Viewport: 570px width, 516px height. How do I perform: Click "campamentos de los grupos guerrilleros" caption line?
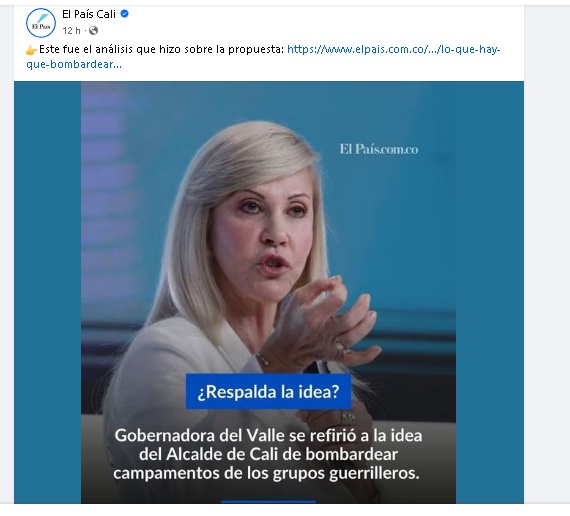click(x=266, y=473)
